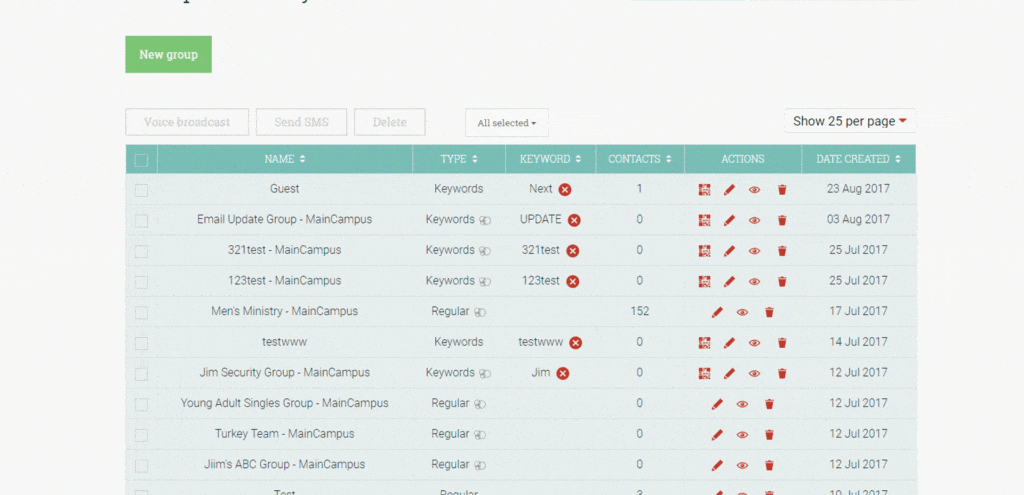Edit the Turkey Team - MainCampus group
This screenshot has height=495, width=1024.
pos(717,435)
